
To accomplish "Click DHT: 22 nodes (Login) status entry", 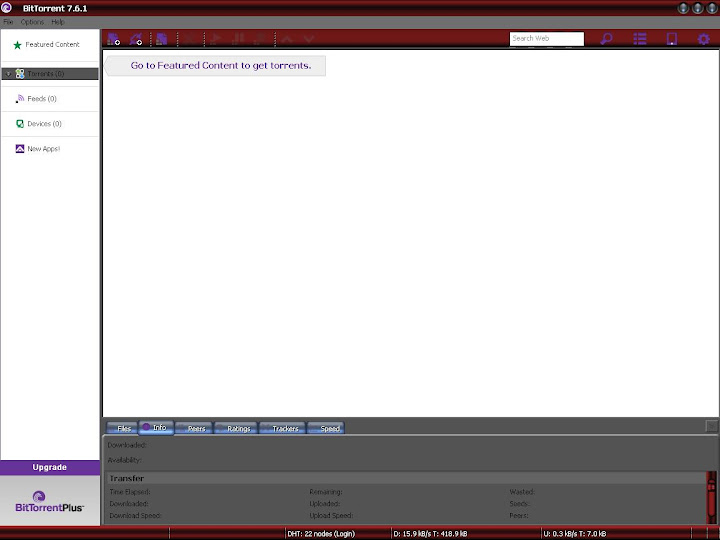I will tap(321, 534).
